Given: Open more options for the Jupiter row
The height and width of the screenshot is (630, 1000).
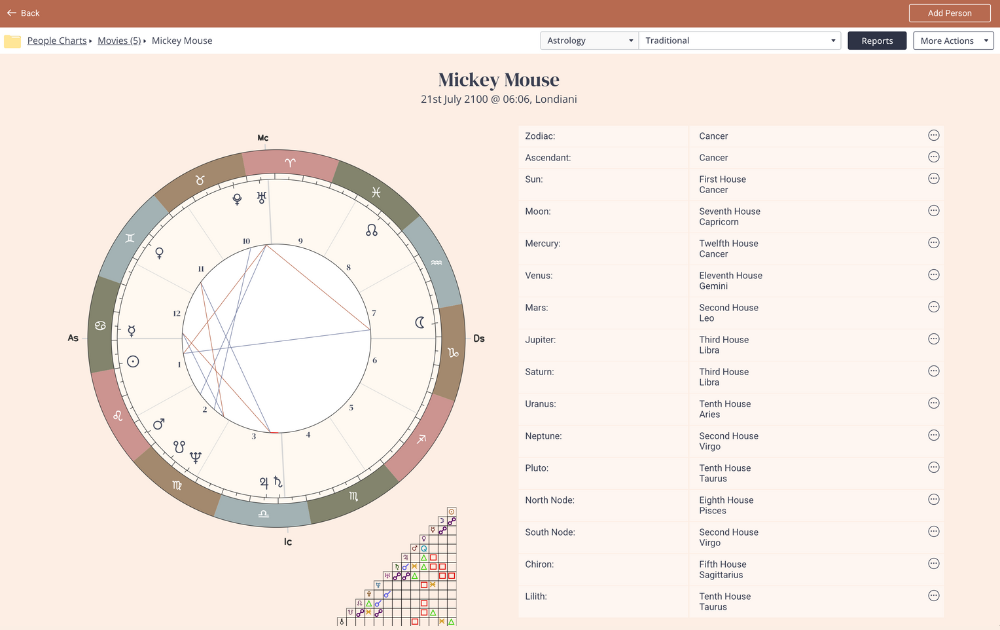Looking at the screenshot, I should (934, 339).
